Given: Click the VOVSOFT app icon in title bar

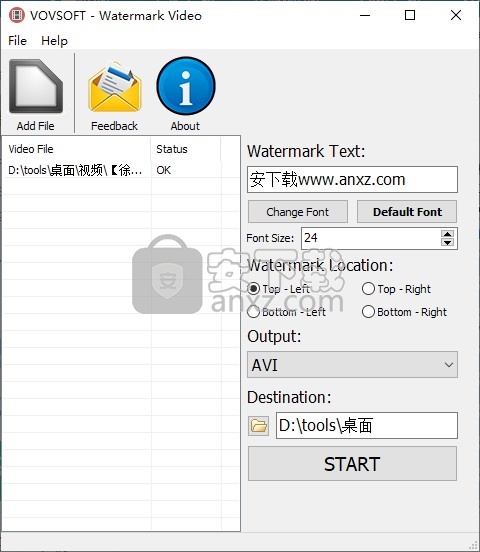Looking at the screenshot, I should [x=17, y=15].
